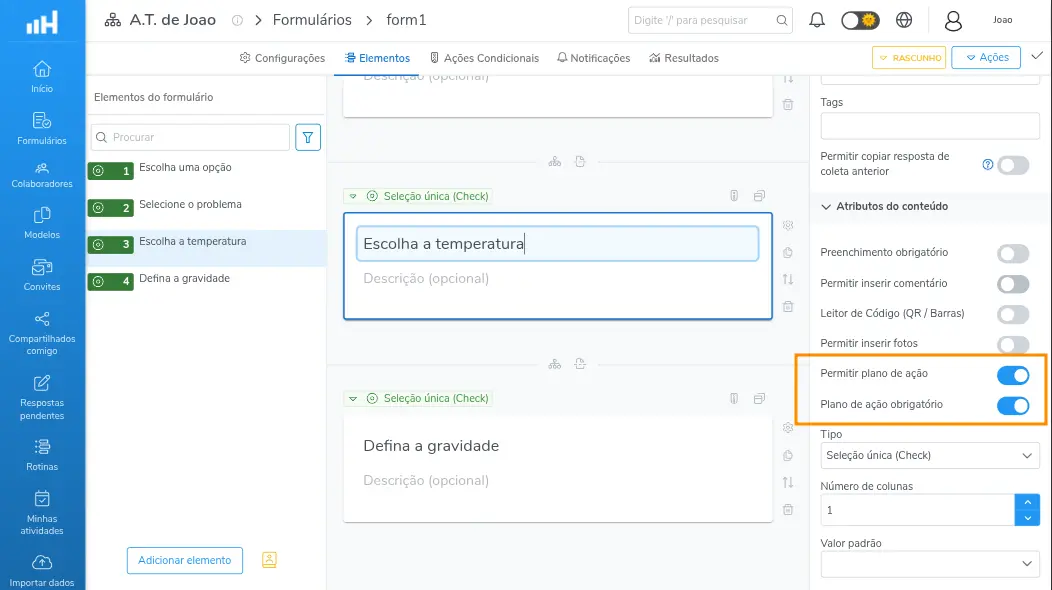Switch to the Elementos tab
Screen dimensions: 1052x590
click(377, 58)
